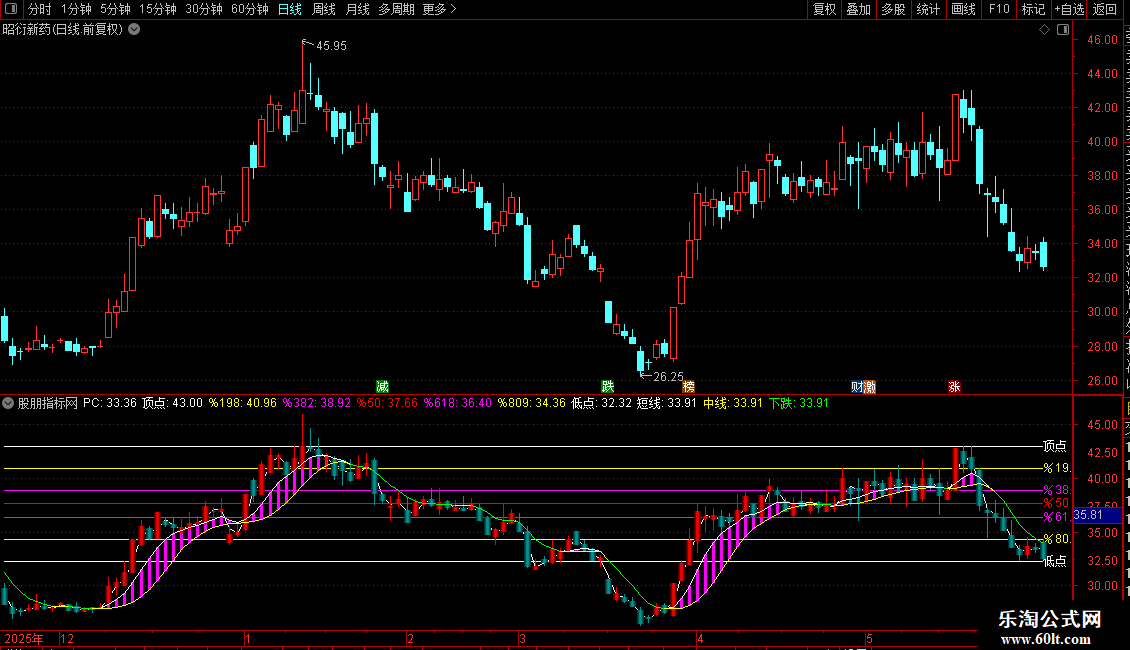Click the %618: 36.40 indicator value
The image size is (1130, 650).
[x=458, y=403]
